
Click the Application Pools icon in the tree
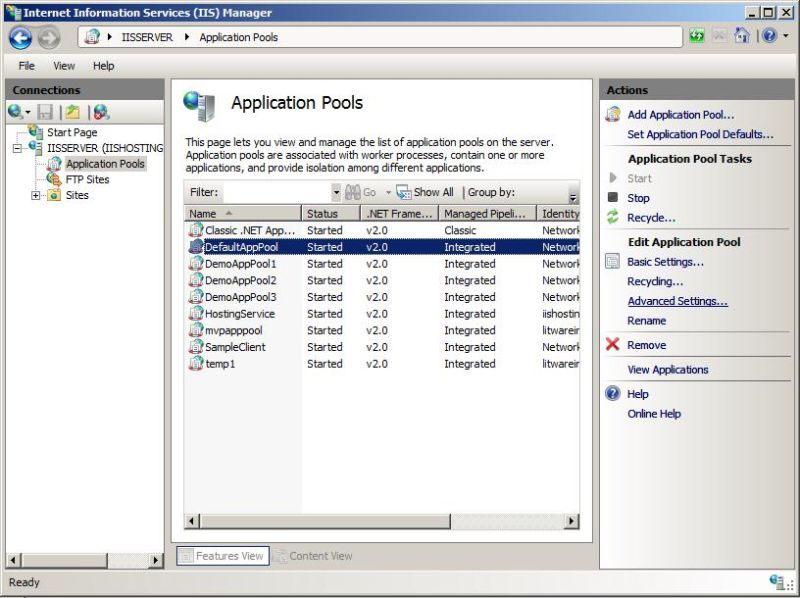(57, 163)
